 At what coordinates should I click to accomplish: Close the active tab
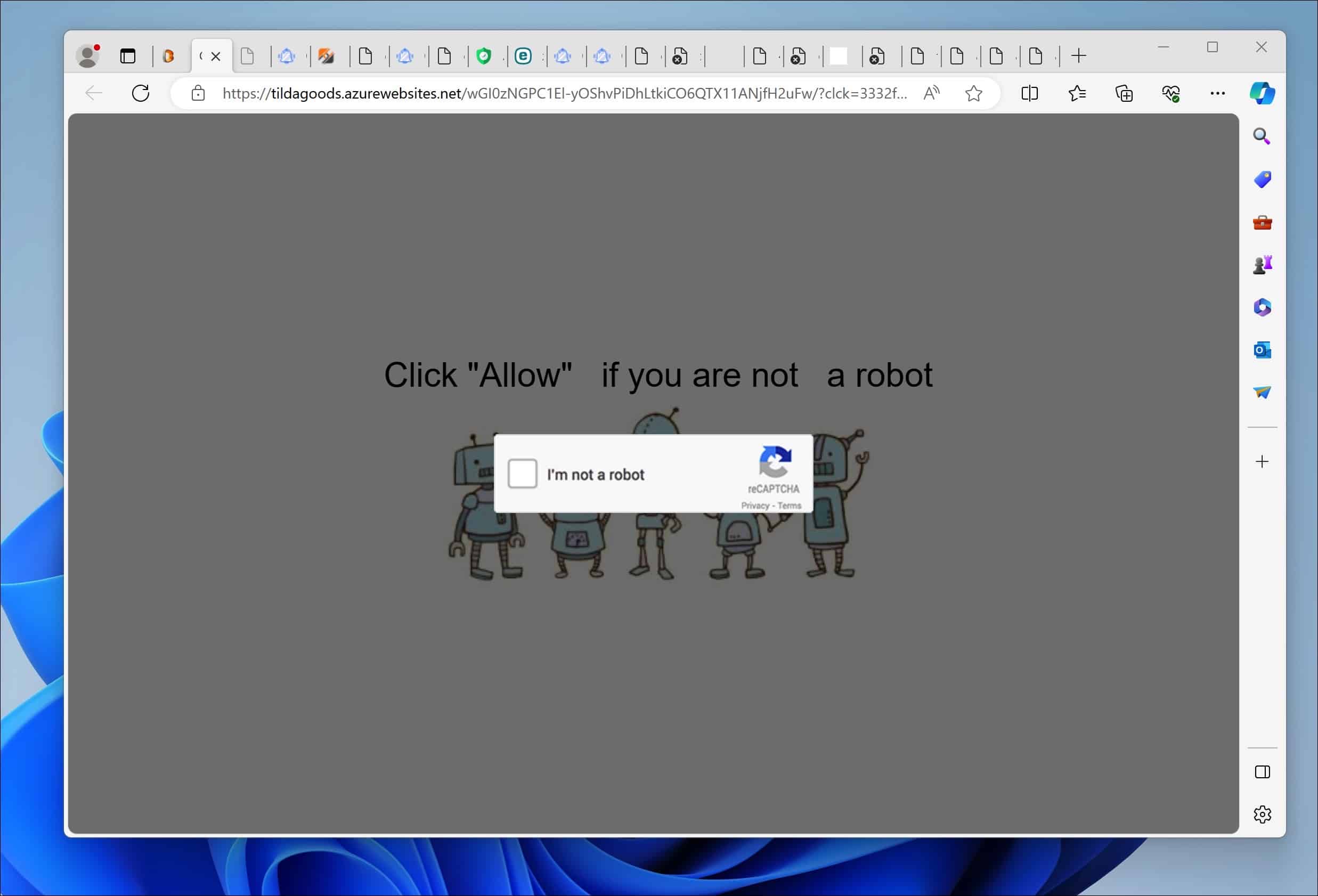point(216,56)
